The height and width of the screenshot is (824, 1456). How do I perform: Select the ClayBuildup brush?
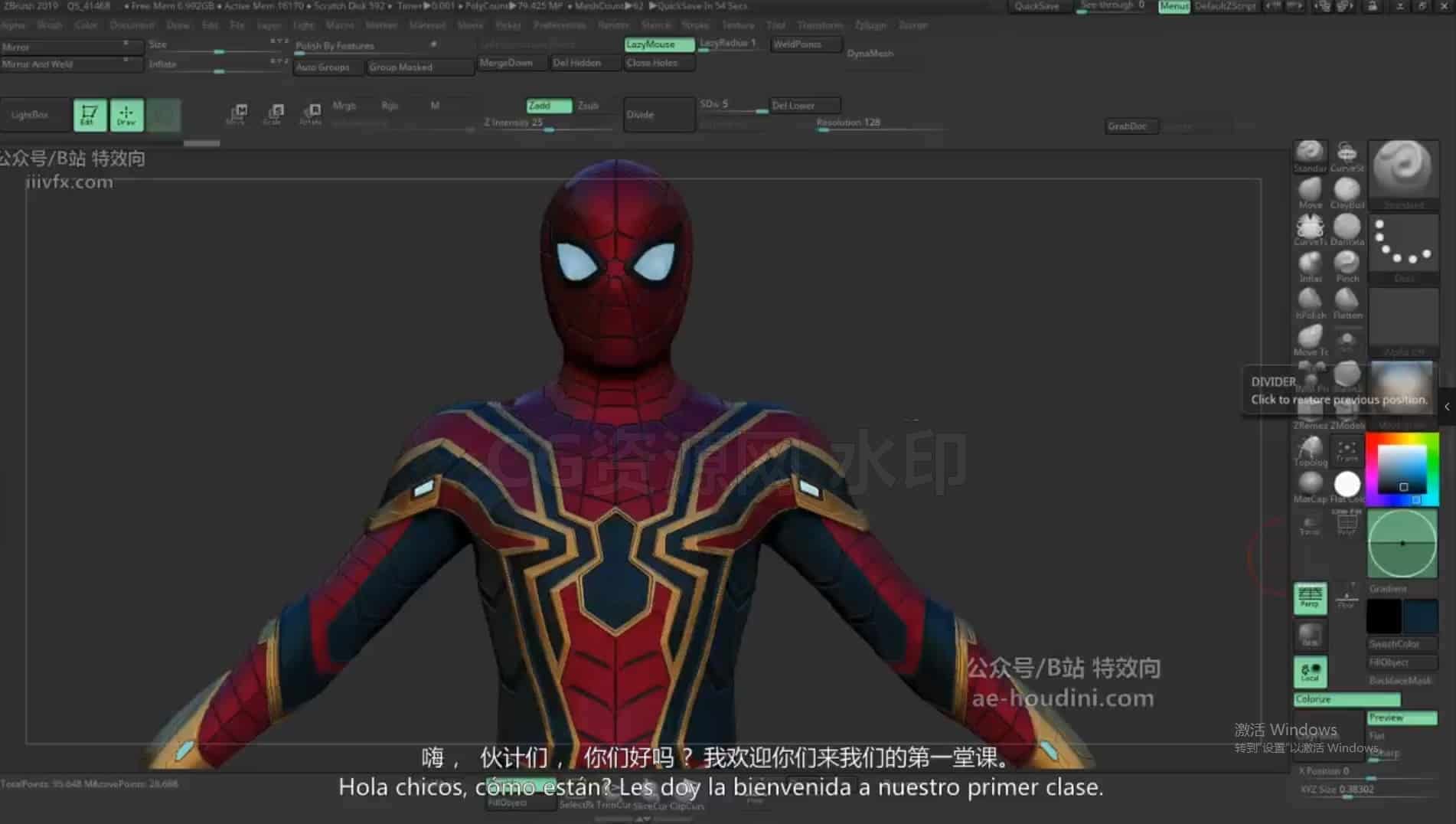click(x=1347, y=192)
